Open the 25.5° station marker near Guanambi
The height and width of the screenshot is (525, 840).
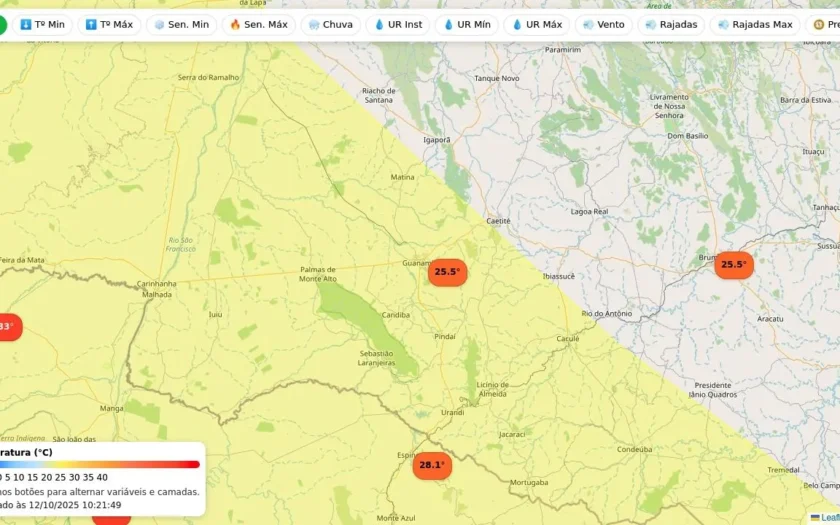coord(447,272)
